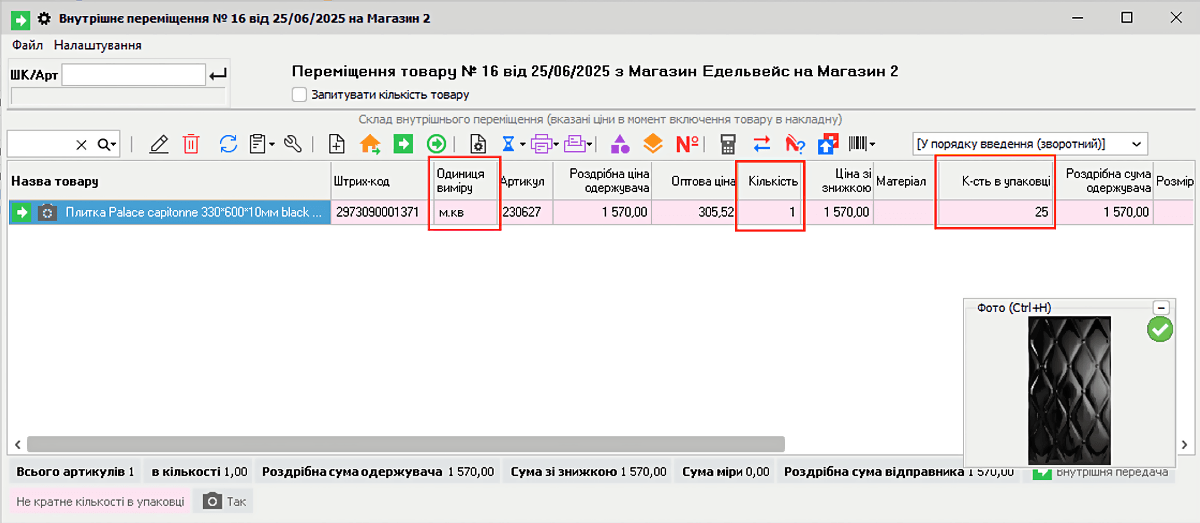Click the blue refresh arrows icon
Image resolution: width=1200 pixels, height=523 pixels.
pyautogui.click(x=228, y=144)
